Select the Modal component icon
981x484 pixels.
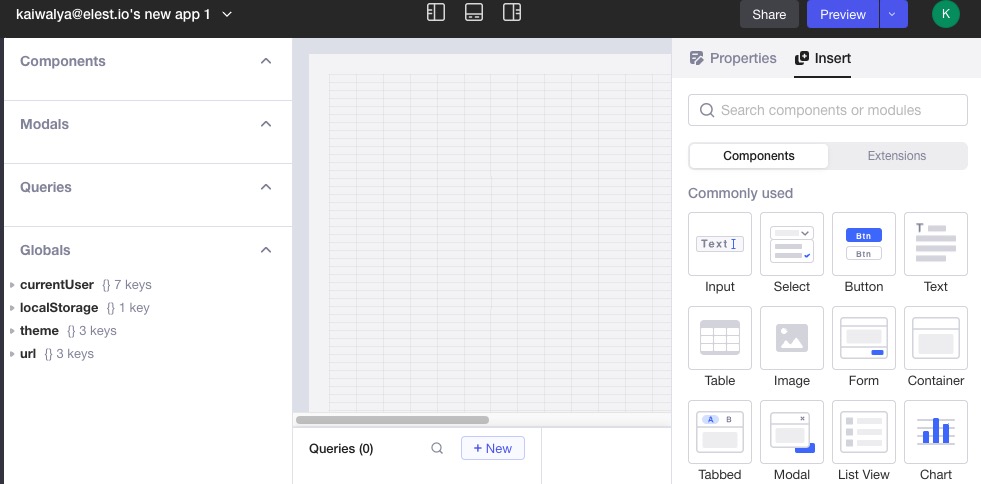coord(791,431)
